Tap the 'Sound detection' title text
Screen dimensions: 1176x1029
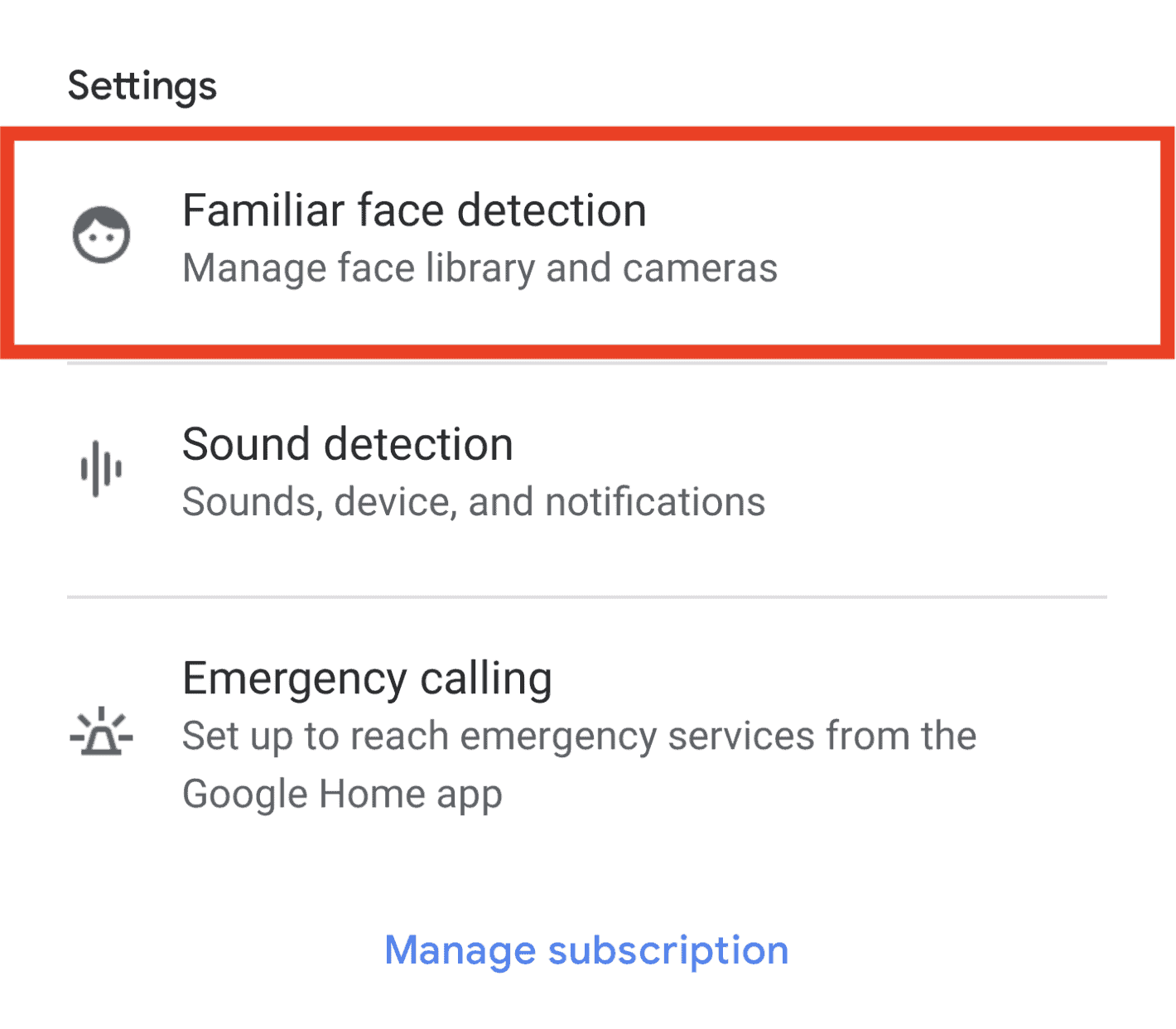[x=348, y=445]
